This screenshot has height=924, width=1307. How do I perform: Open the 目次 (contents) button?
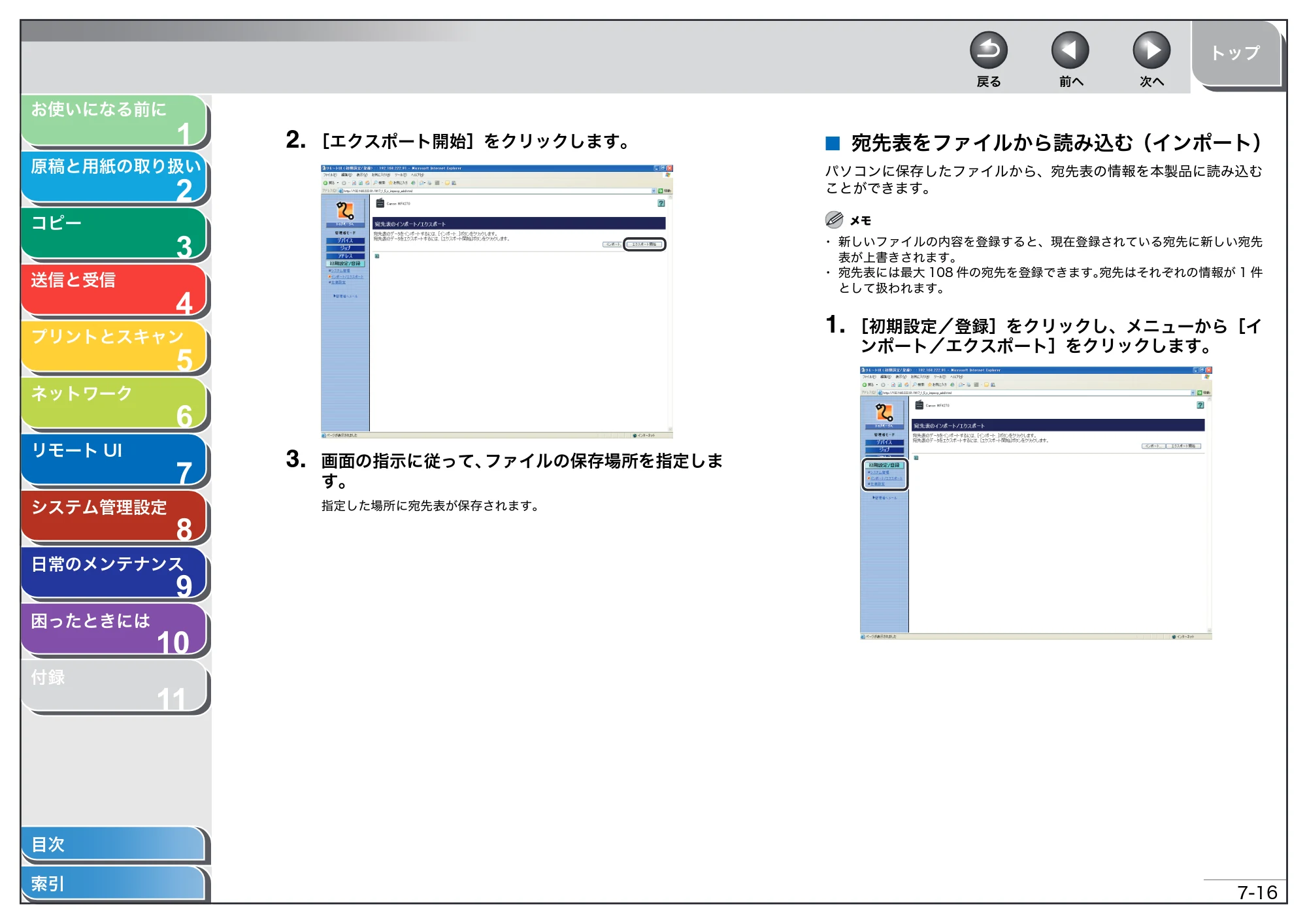coord(114,844)
